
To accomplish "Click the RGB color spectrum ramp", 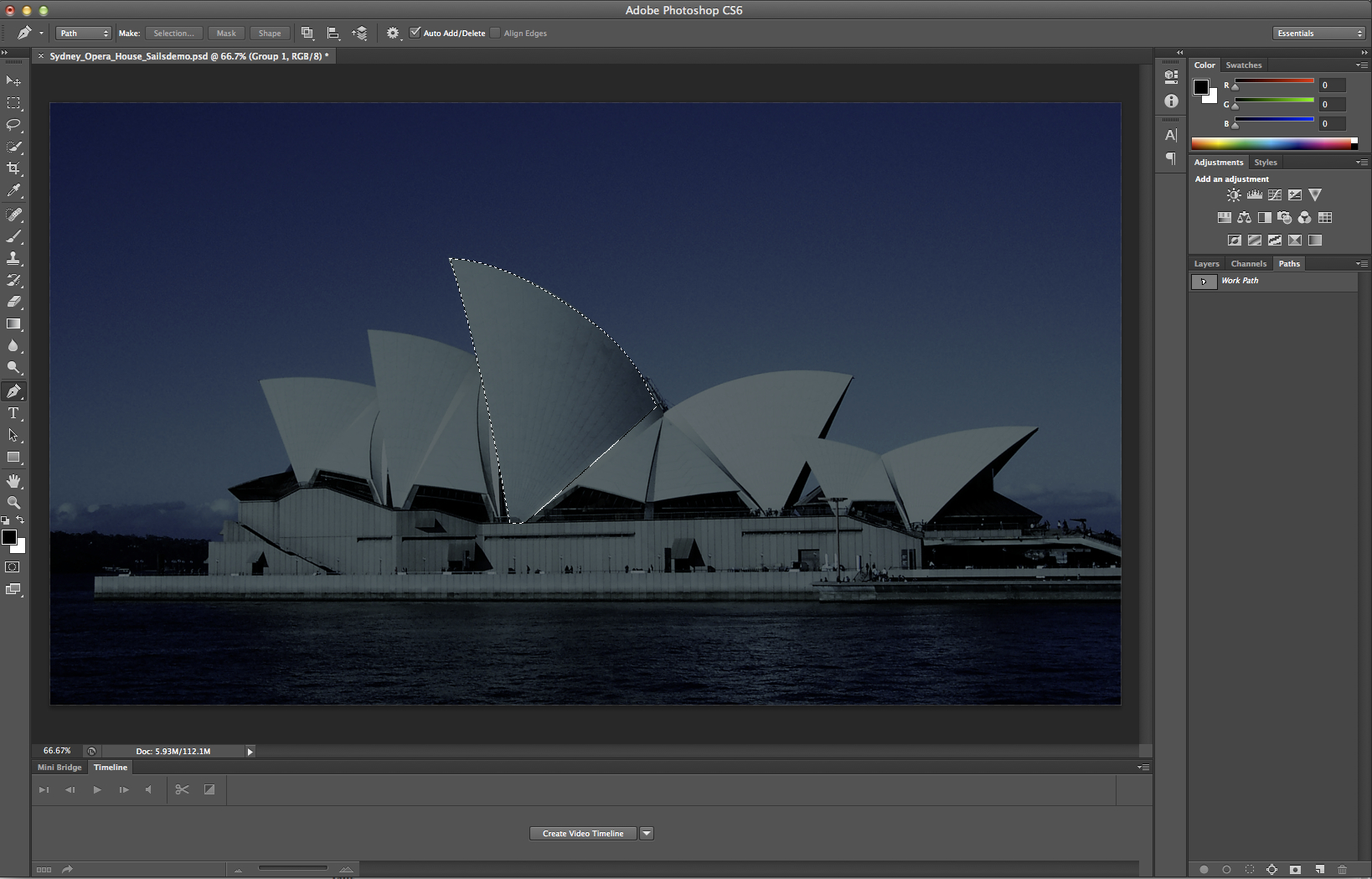I will 1270,144.
